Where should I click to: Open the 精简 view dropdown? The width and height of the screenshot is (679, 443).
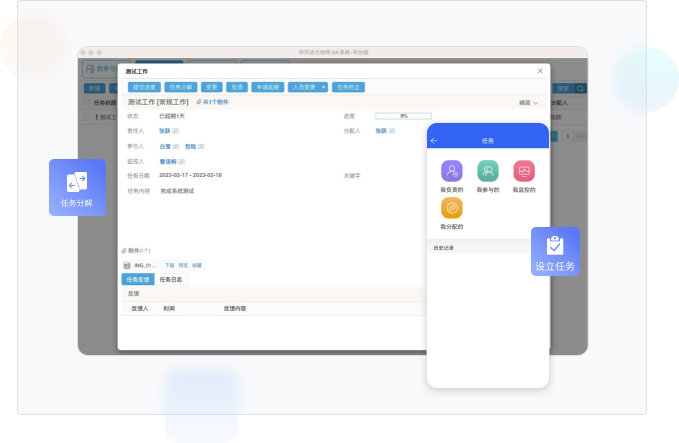(x=528, y=102)
